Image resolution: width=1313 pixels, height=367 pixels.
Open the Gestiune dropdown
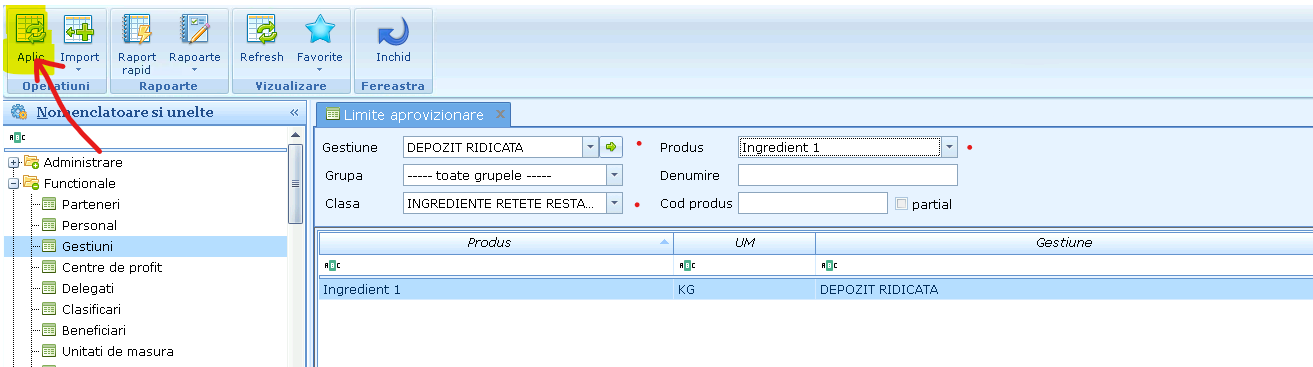click(590, 147)
